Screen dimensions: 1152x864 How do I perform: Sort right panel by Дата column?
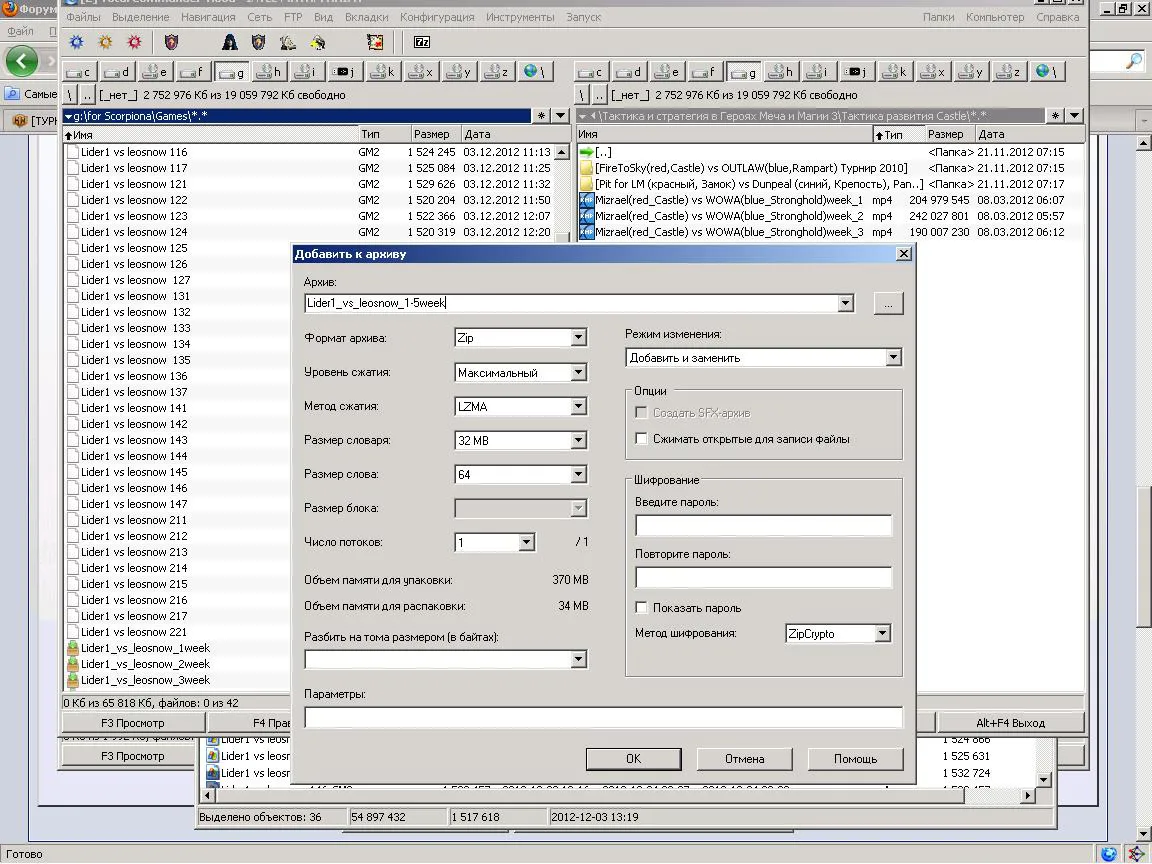tap(1029, 134)
